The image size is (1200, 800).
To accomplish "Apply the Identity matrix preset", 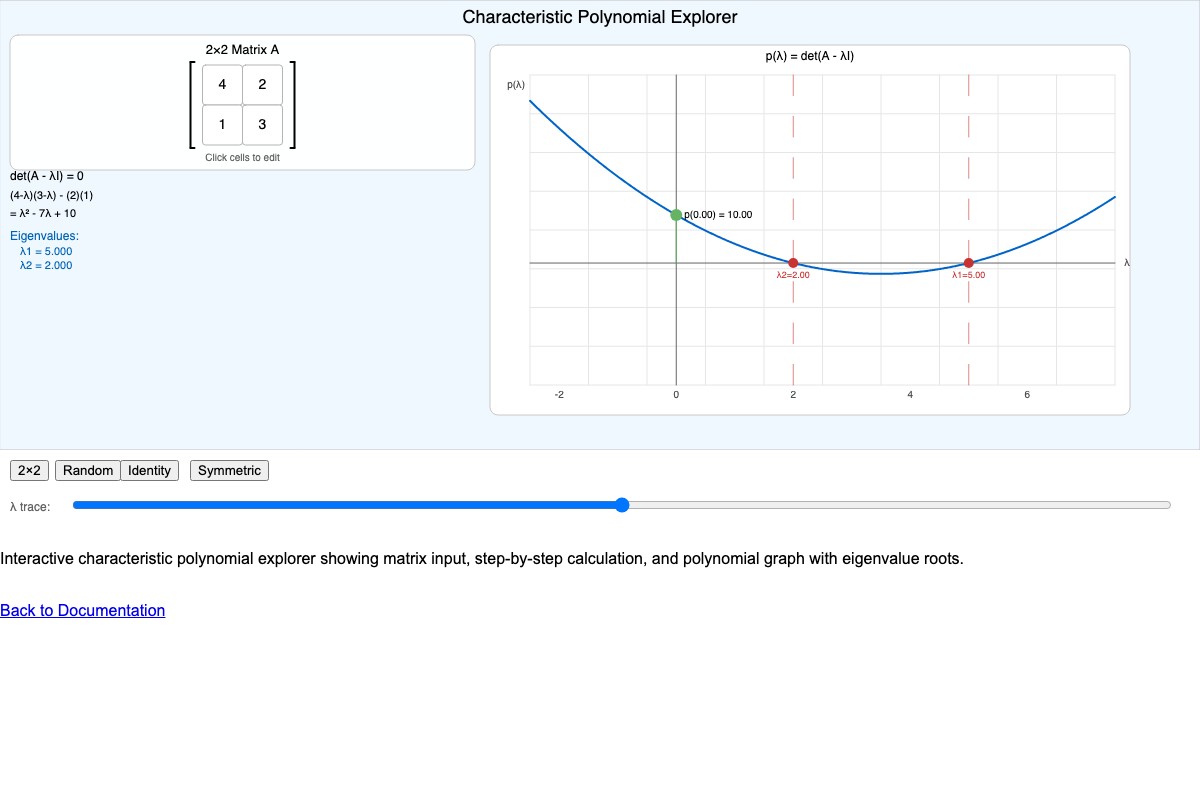I will [150, 470].
